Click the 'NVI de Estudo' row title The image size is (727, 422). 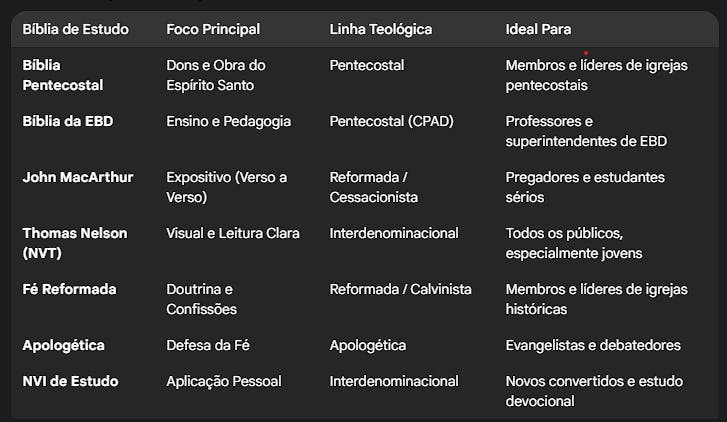[x=70, y=381]
